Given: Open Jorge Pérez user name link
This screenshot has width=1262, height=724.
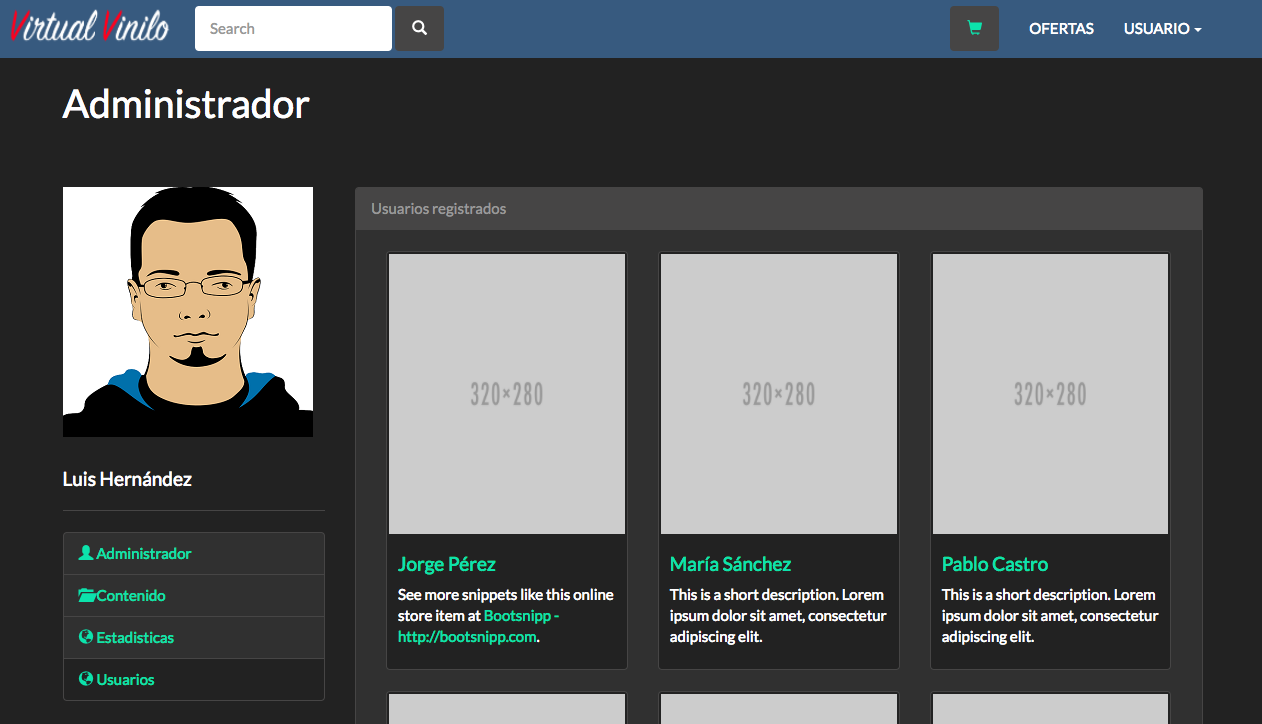Looking at the screenshot, I should pyautogui.click(x=447, y=564).
